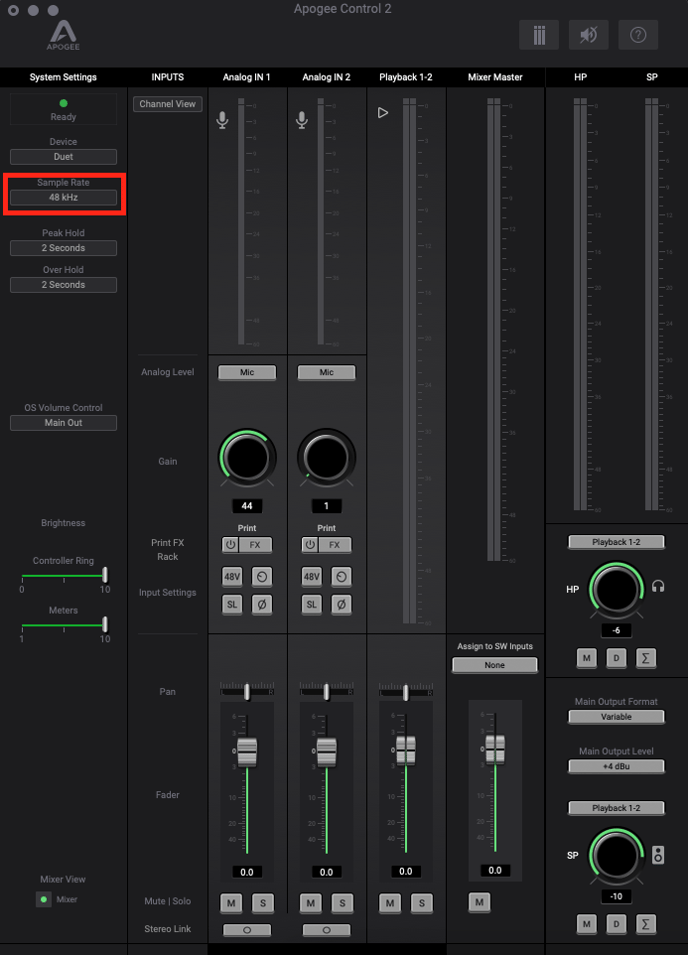Click the Analog IN 1 gain knob
This screenshot has width=688, height=955.
pyautogui.click(x=247, y=457)
